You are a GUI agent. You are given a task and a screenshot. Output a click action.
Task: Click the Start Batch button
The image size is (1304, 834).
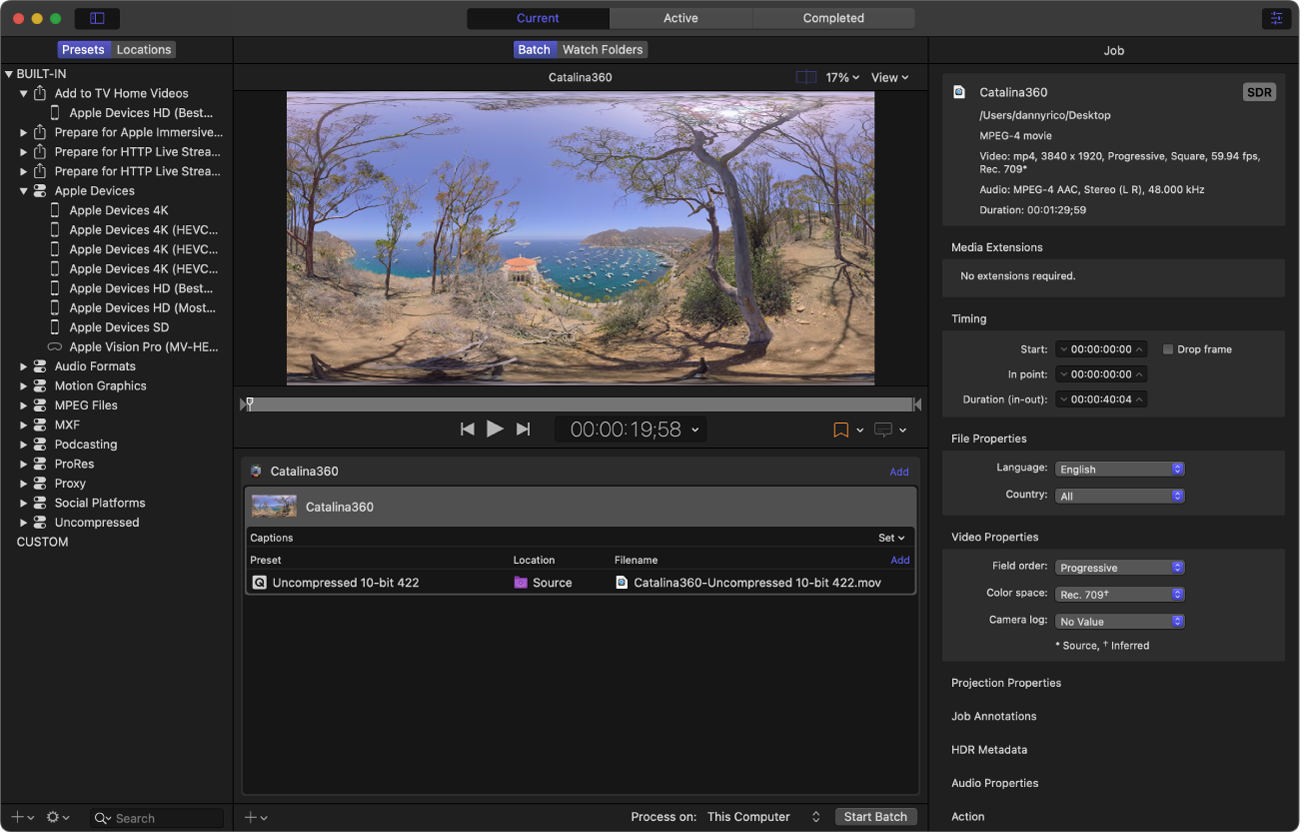click(x=875, y=816)
